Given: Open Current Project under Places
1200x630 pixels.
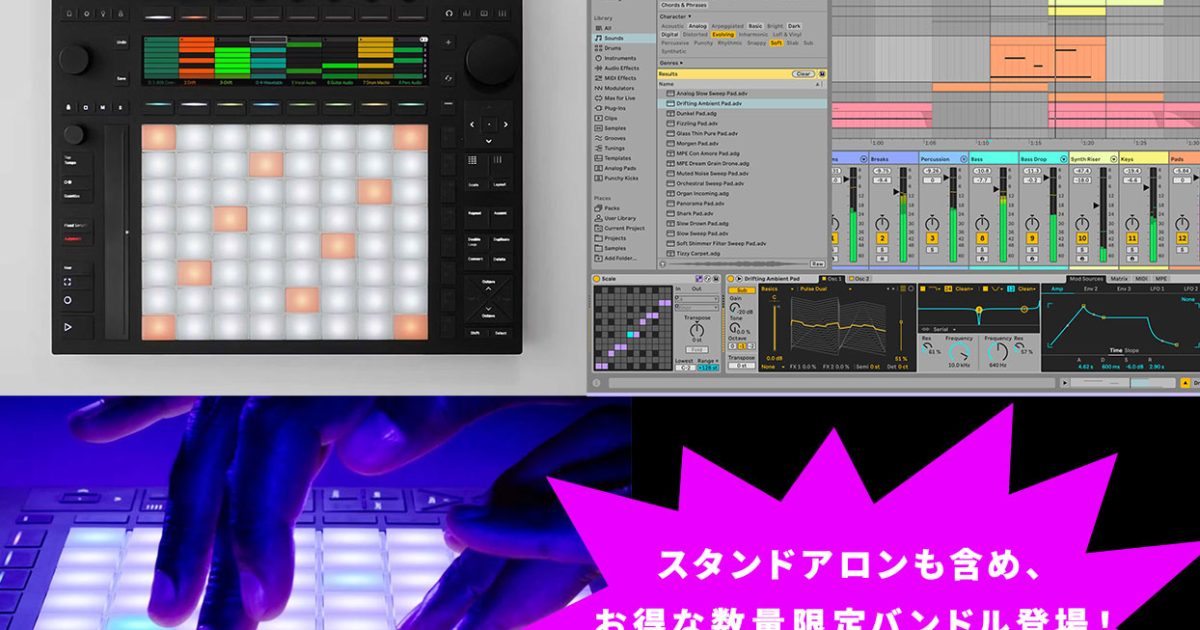Looking at the screenshot, I should pyautogui.click(x=623, y=228).
